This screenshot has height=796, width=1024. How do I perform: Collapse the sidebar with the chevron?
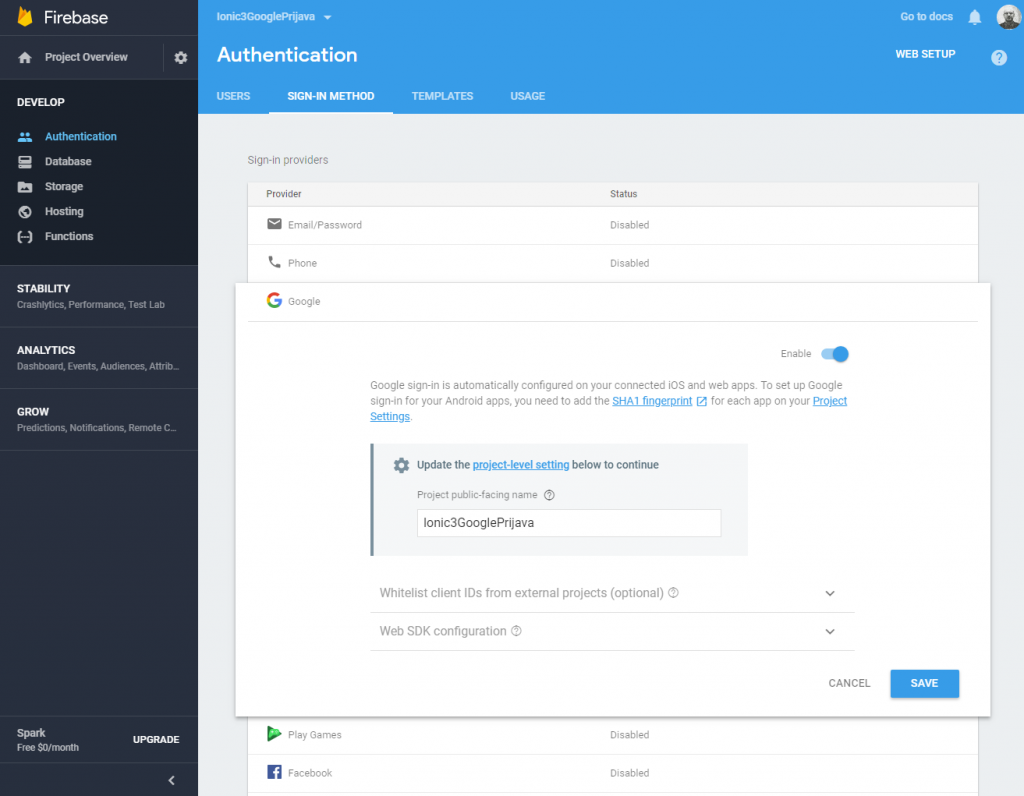click(x=171, y=780)
